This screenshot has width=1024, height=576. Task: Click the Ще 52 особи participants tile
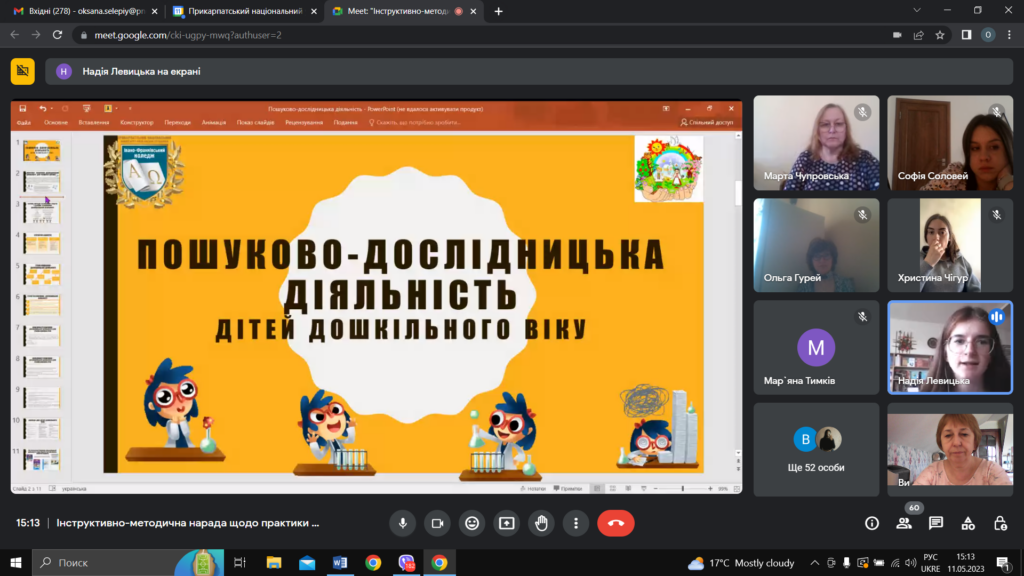tap(816, 449)
